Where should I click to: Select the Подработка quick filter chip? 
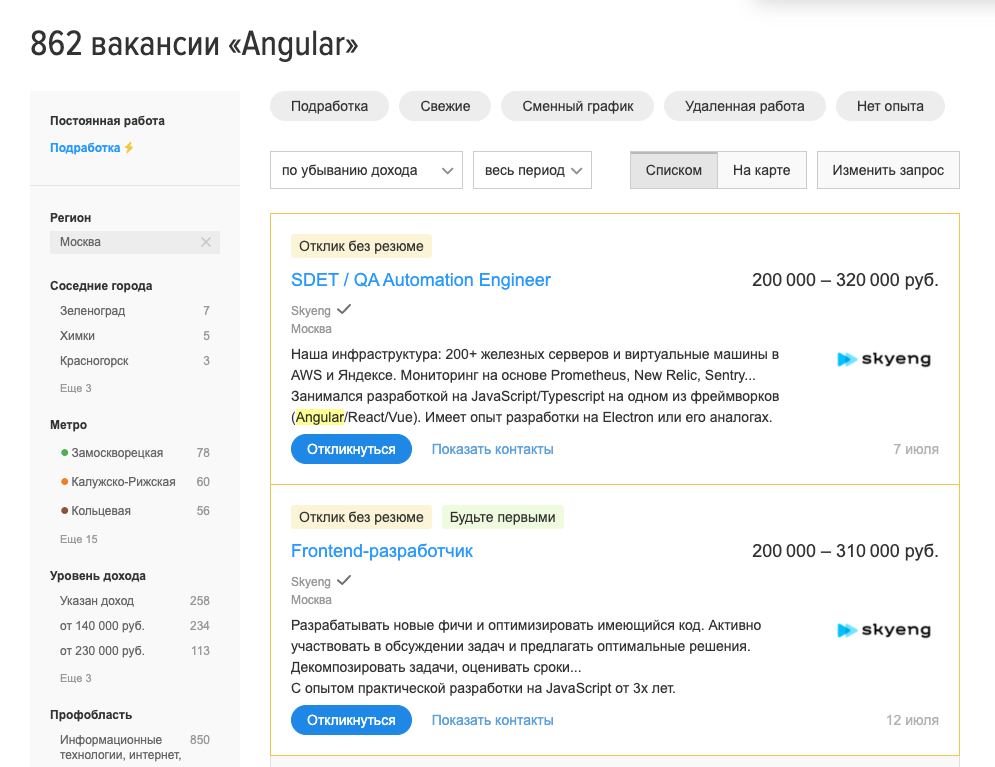(329, 106)
